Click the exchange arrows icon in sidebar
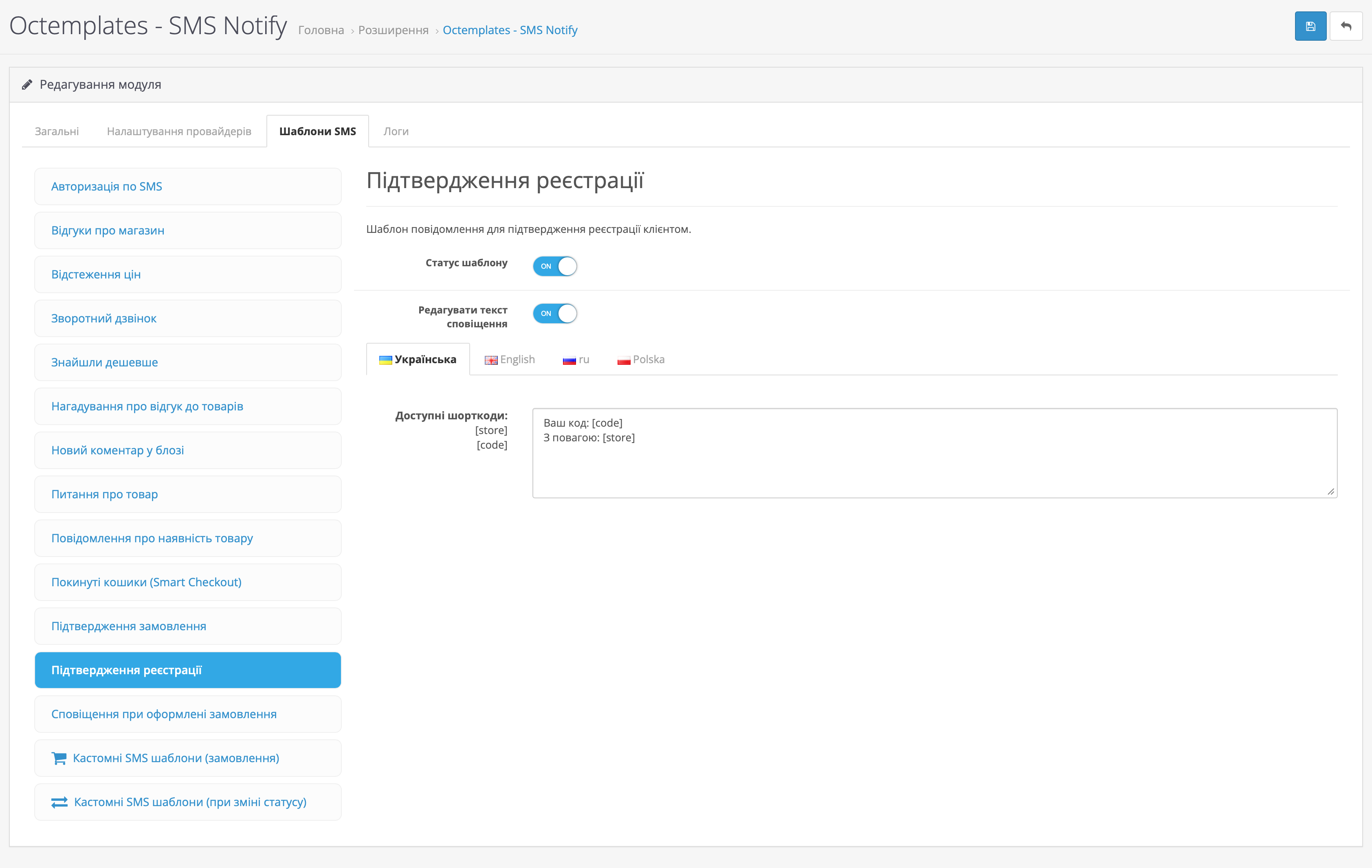The image size is (1372, 868). pyautogui.click(x=59, y=802)
